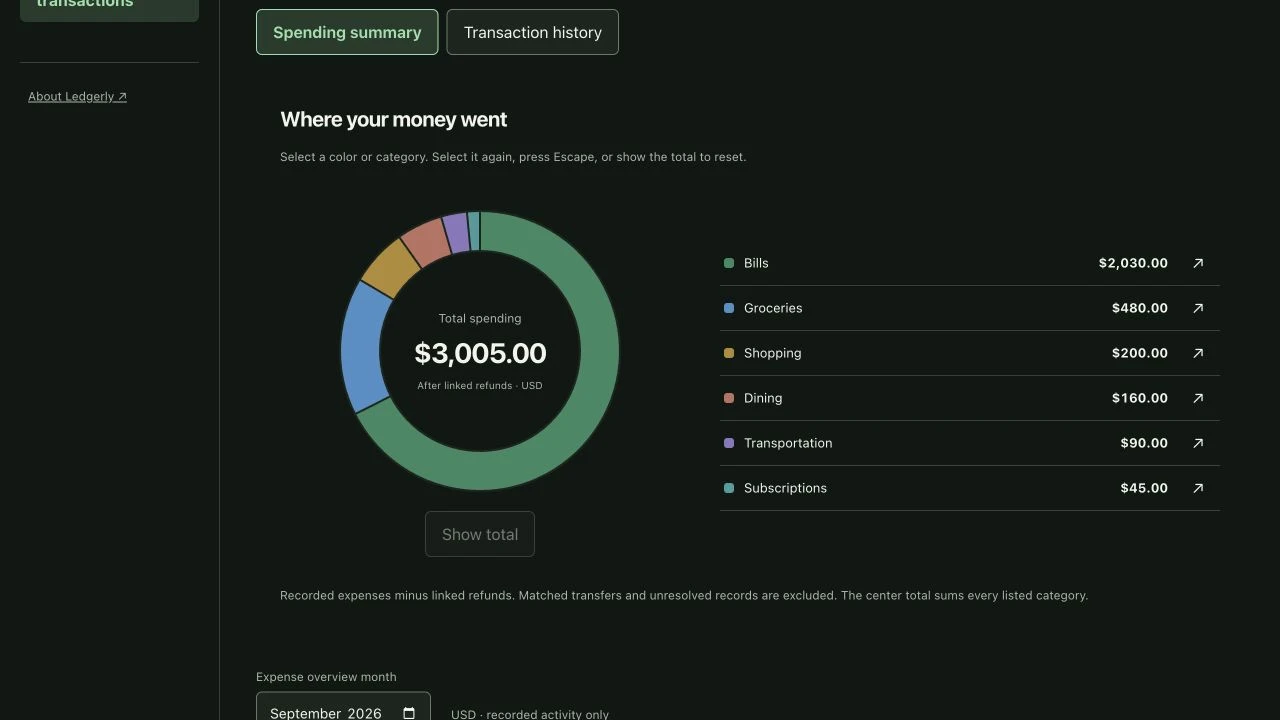Open the calendar picker icon in month field
Image resolution: width=1280 pixels, height=720 pixels.
409,713
